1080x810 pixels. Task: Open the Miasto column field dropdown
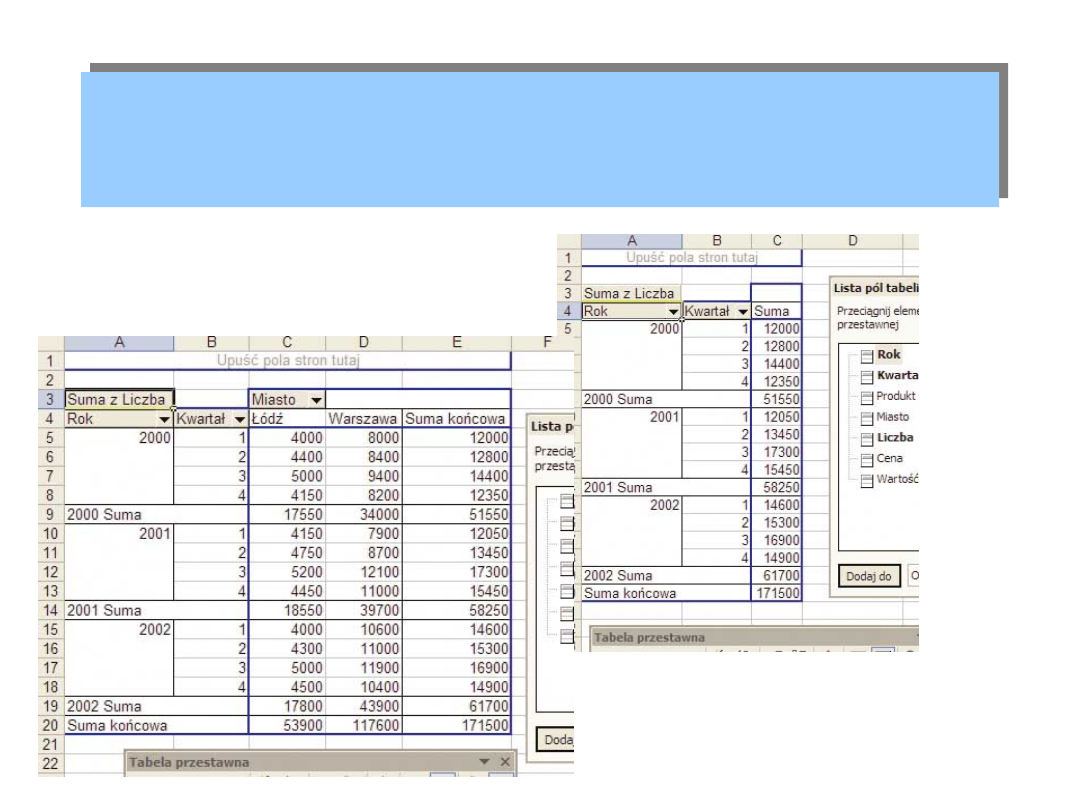[316, 400]
